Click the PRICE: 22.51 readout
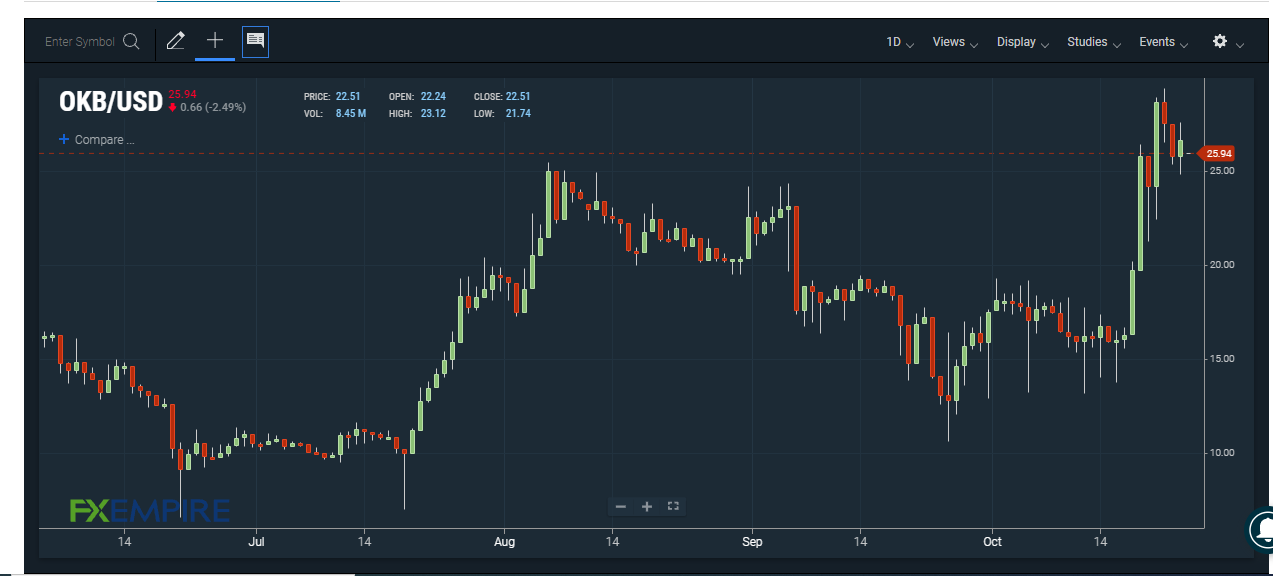Image resolution: width=1273 pixels, height=576 pixels. click(x=332, y=97)
